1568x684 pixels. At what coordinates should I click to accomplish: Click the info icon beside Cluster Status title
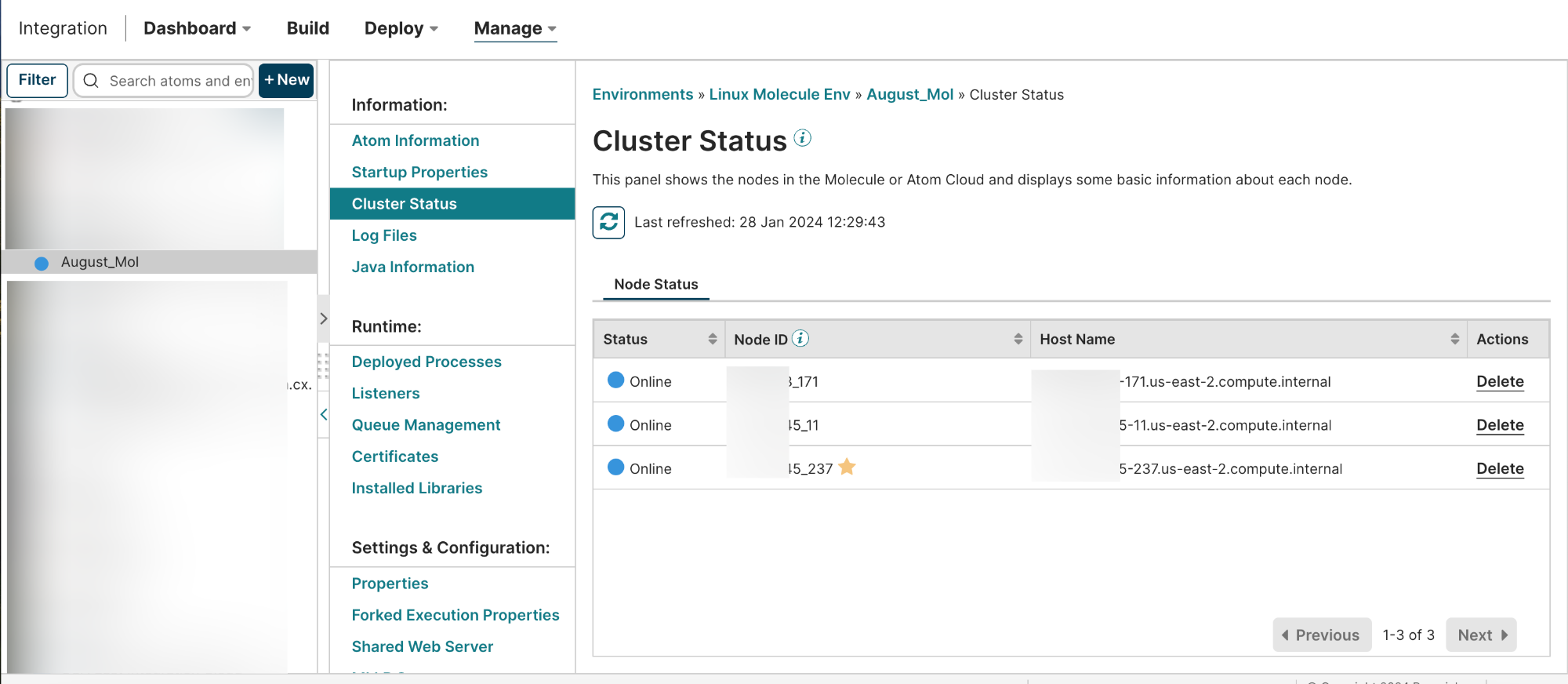coord(802,138)
